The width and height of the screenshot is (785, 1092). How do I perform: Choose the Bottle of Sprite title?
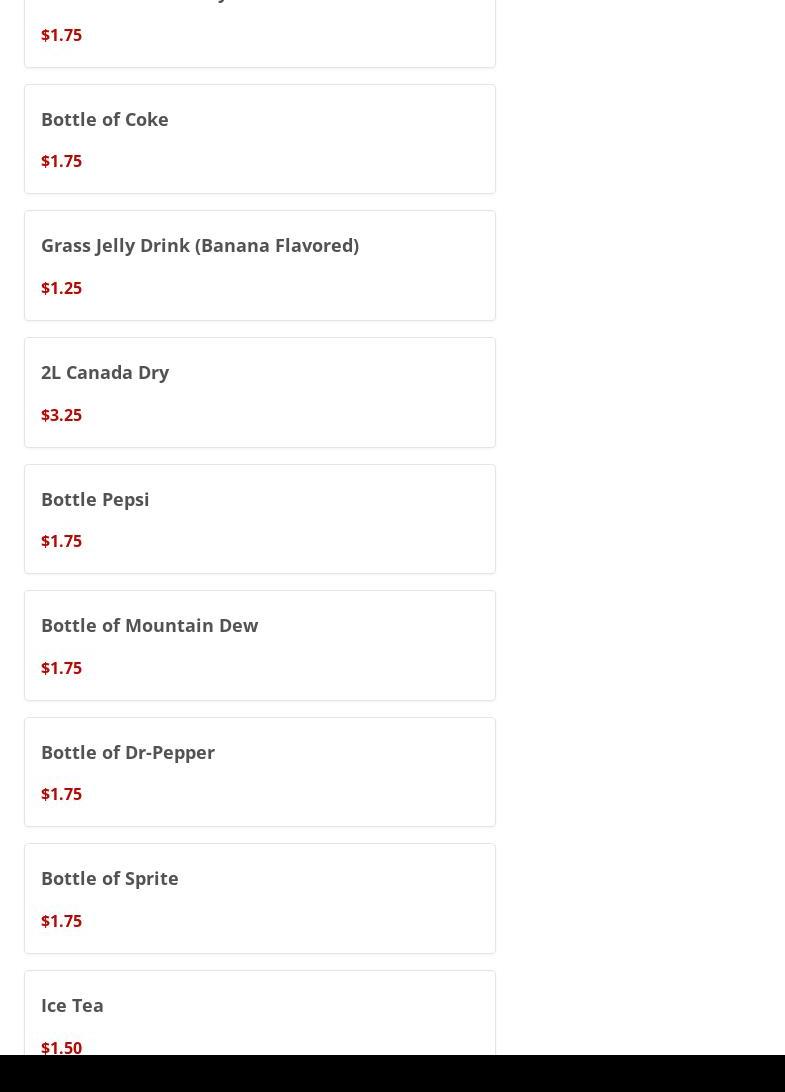coord(109,879)
